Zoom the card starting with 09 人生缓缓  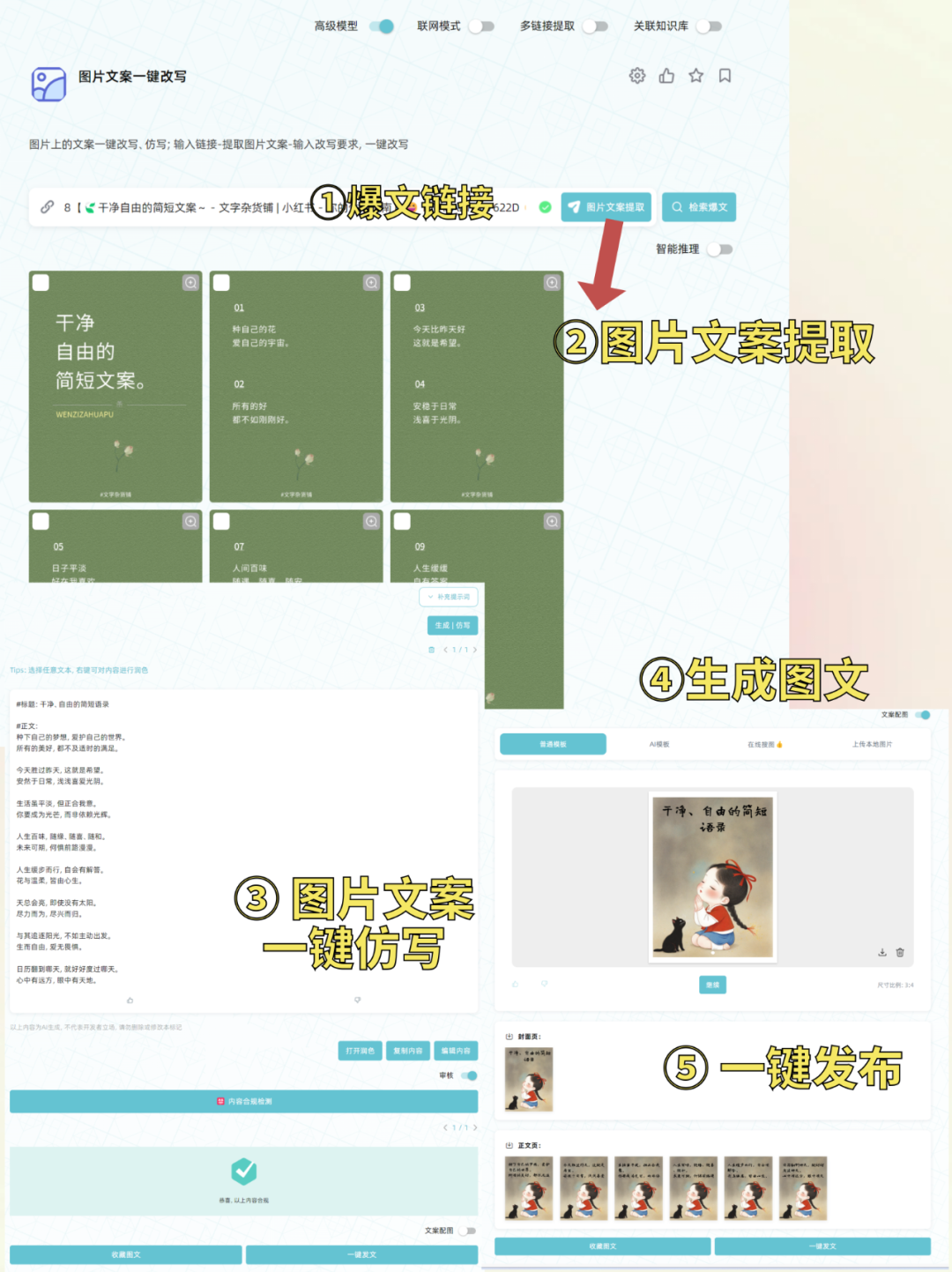(552, 521)
